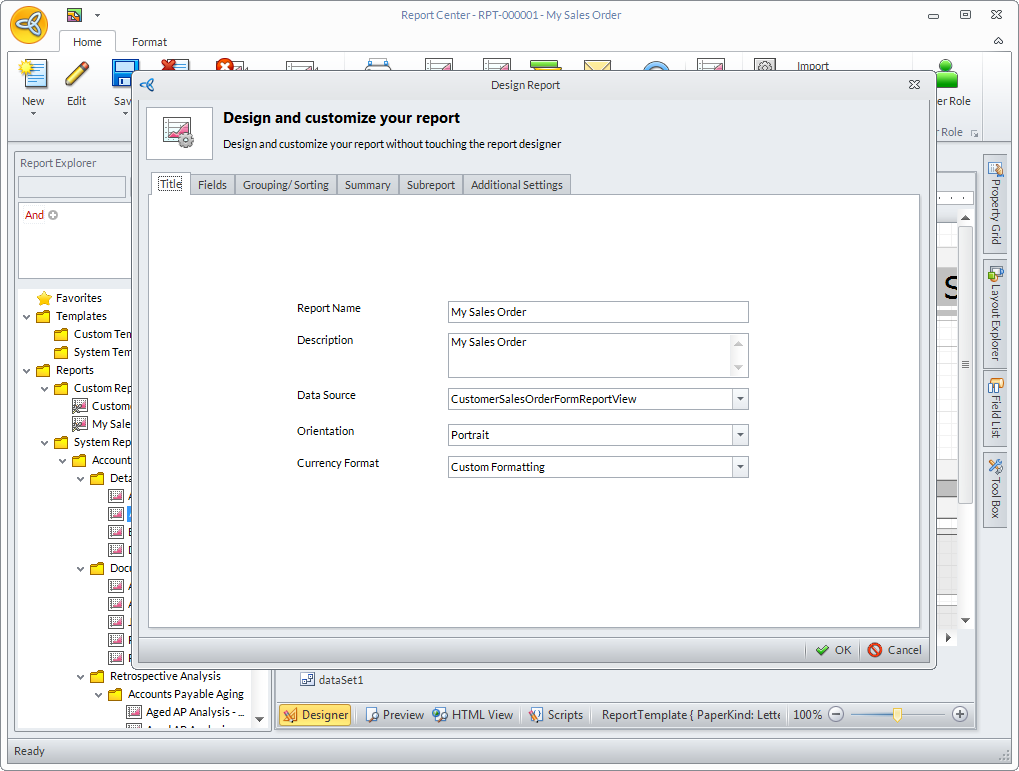The height and width of the screenshot is (771, 1019).
Task: Cancel the Design Report dialog
Action: pos(894,650)
